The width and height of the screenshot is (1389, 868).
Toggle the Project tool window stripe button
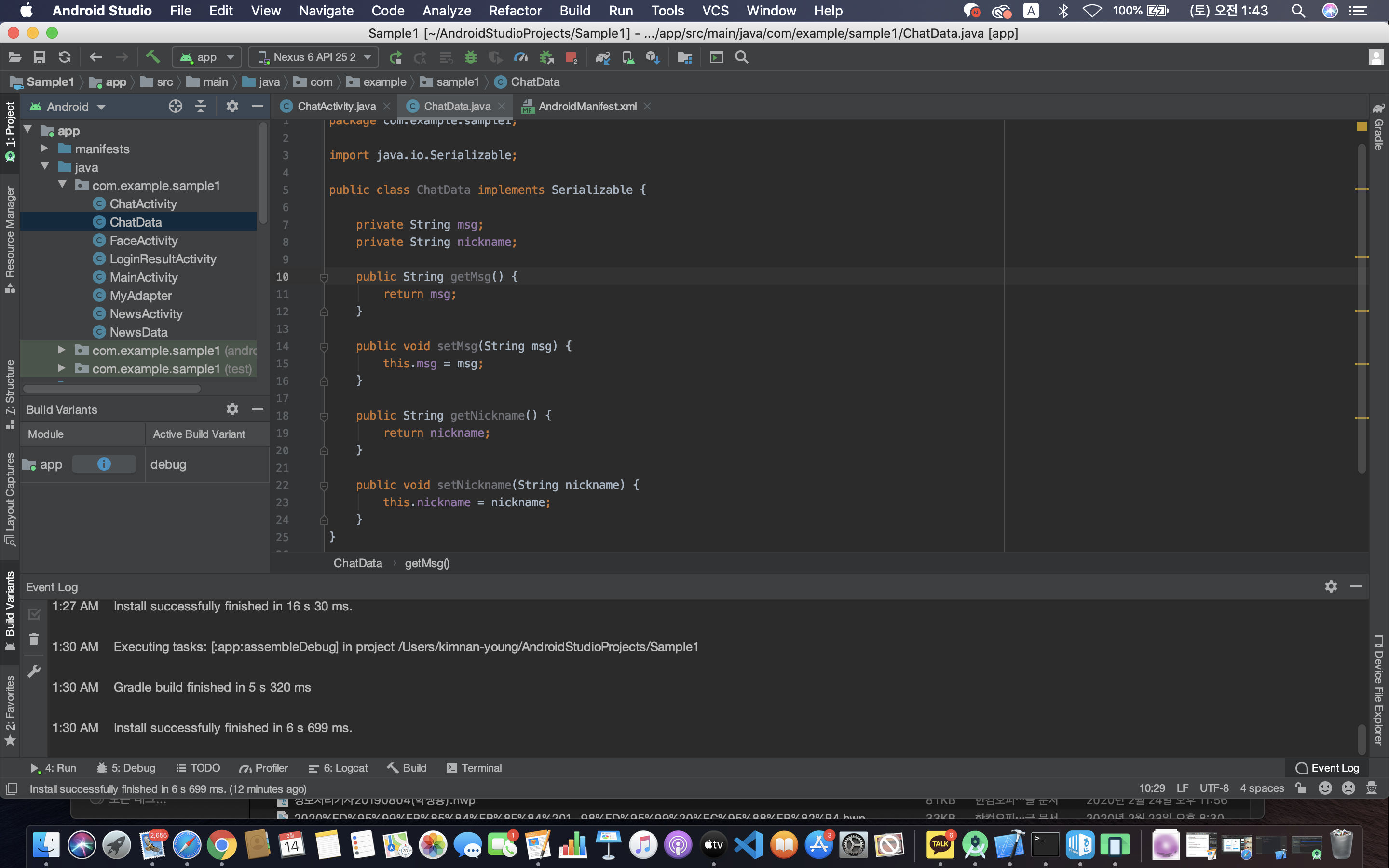pyautogui.click(x=10, y=130)
